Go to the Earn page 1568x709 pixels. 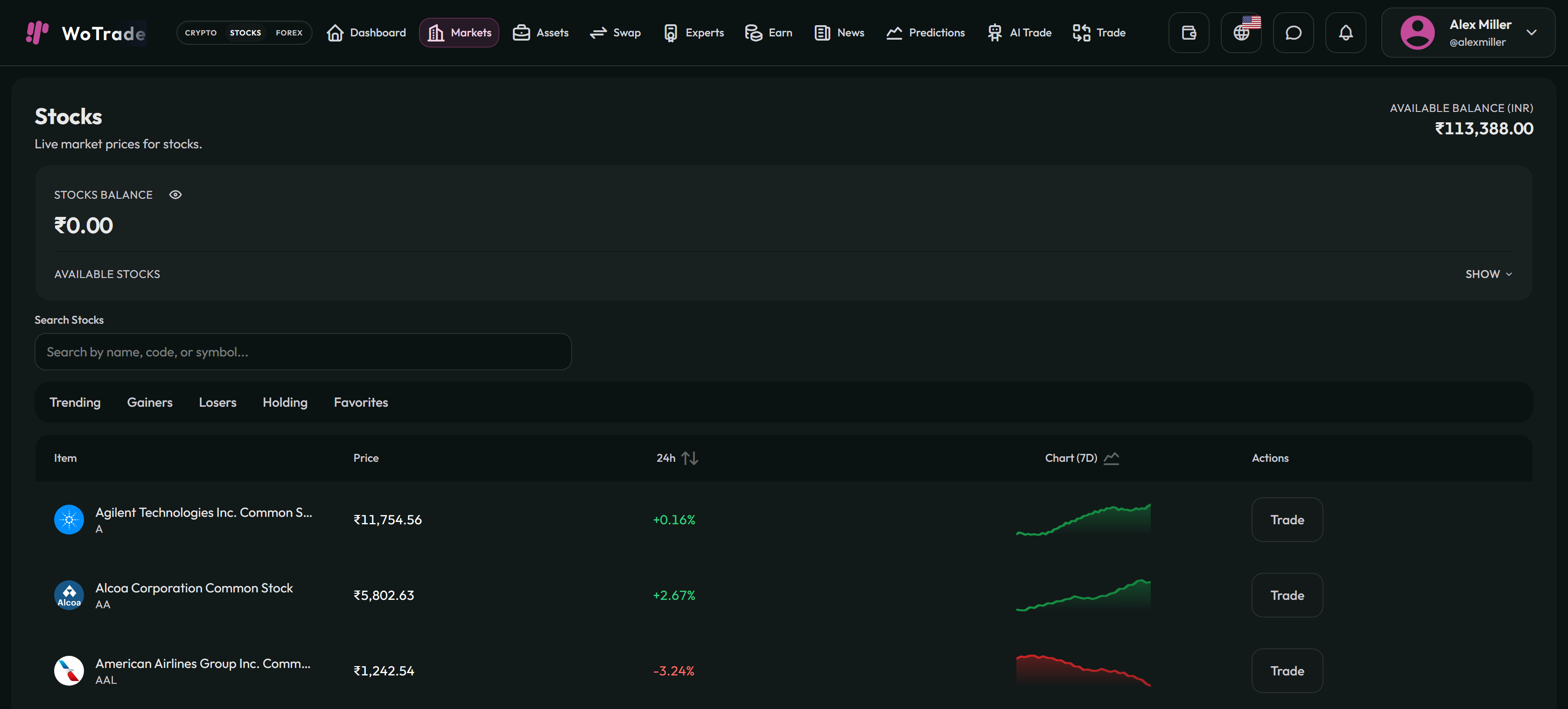pos(768,33)
